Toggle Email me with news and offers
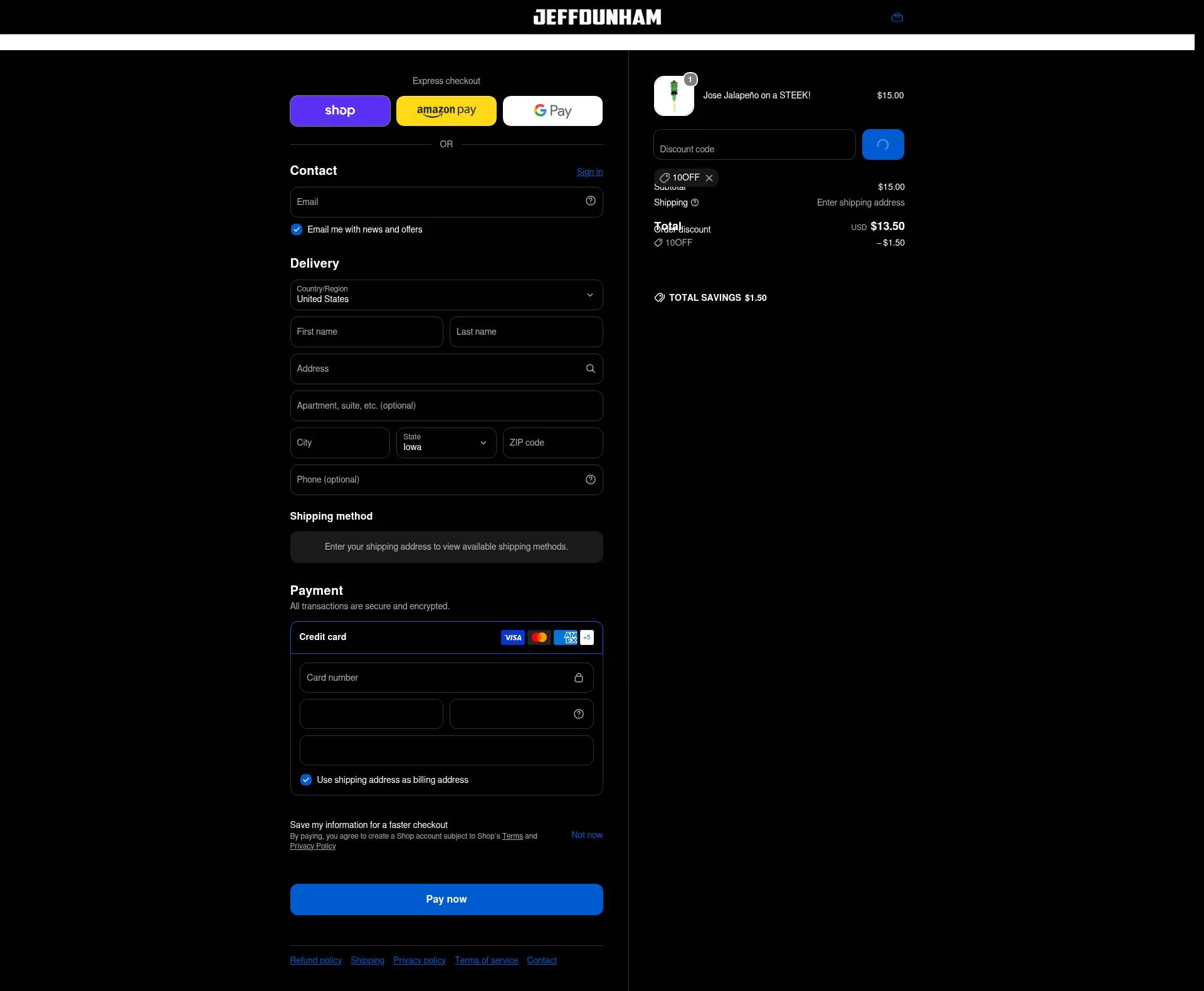 pyautogui.click(x=297, y=229)
